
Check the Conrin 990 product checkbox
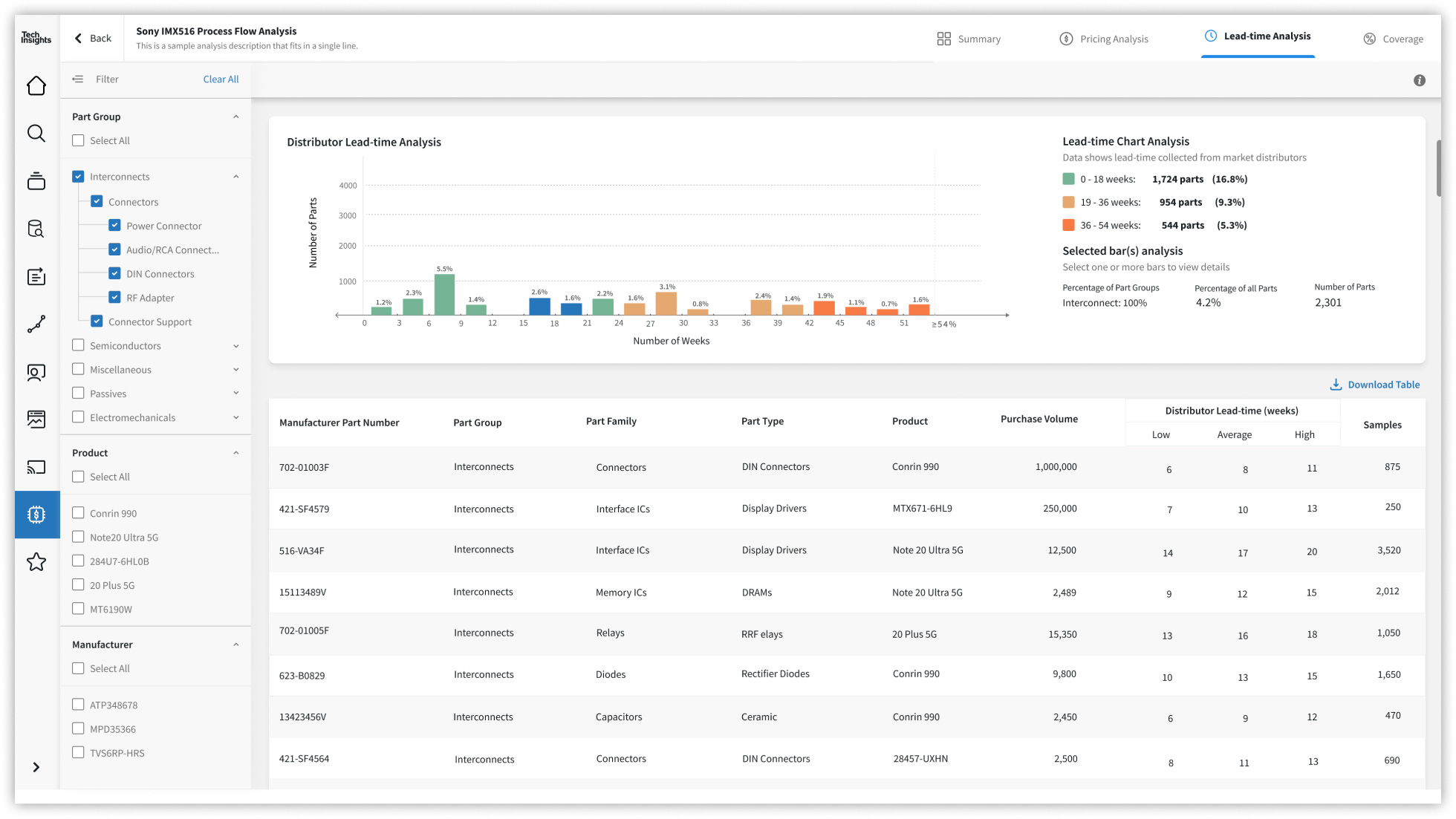(x=78, y=512)
